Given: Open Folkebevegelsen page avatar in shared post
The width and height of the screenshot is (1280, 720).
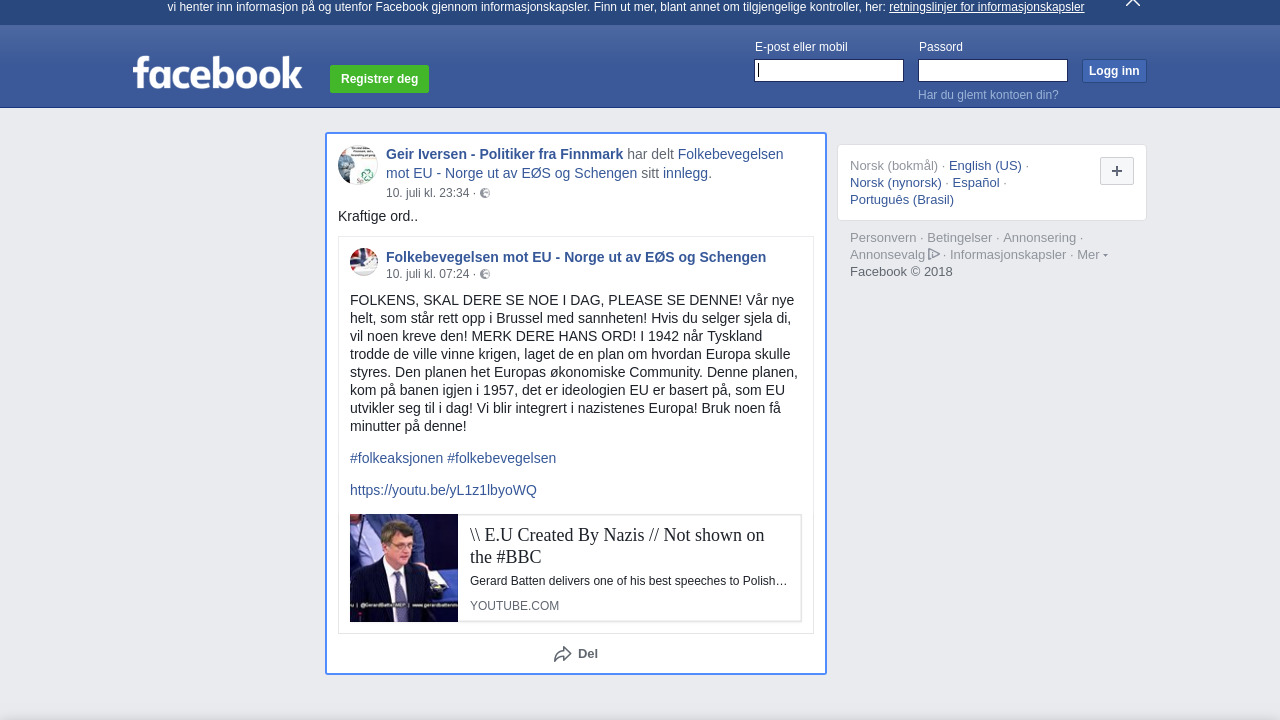Looking at the screenshot, I should click(x=364, y=262).
